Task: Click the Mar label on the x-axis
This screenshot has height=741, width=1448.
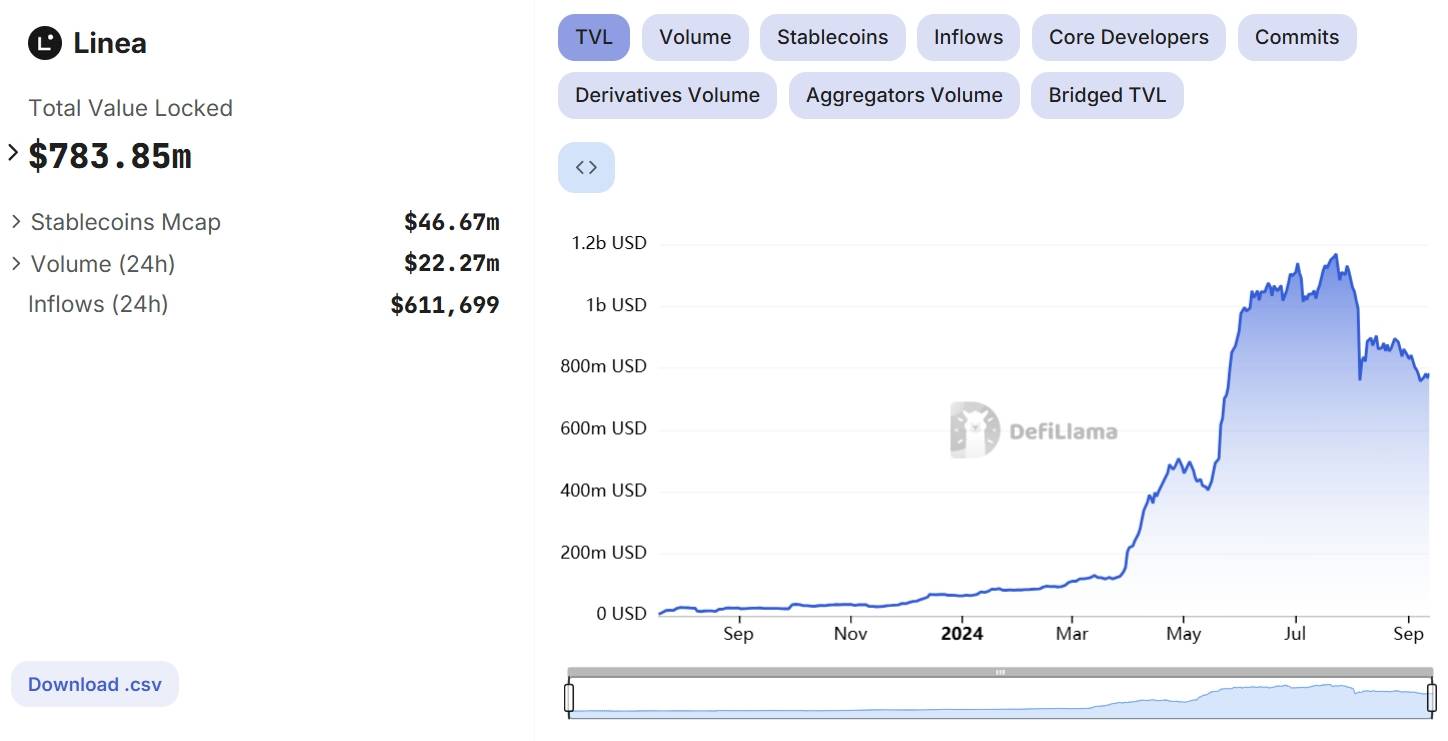Action: pyautogui.click(x=1072, y=634)
